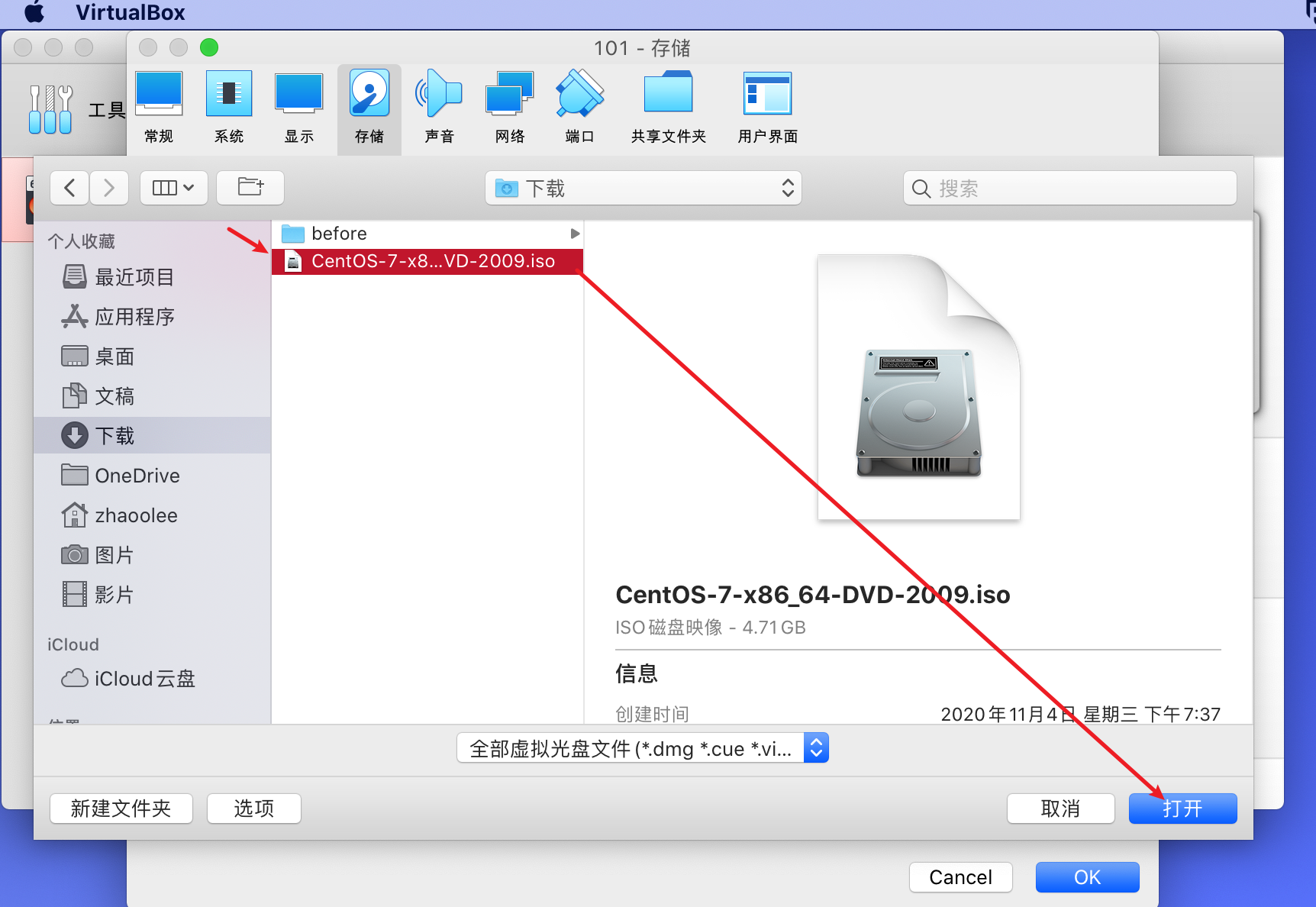Image resolution: width=1316 pixels, height=907 pixels.
Task: Click OK in the settings window
Action: tap(1087, 877)
